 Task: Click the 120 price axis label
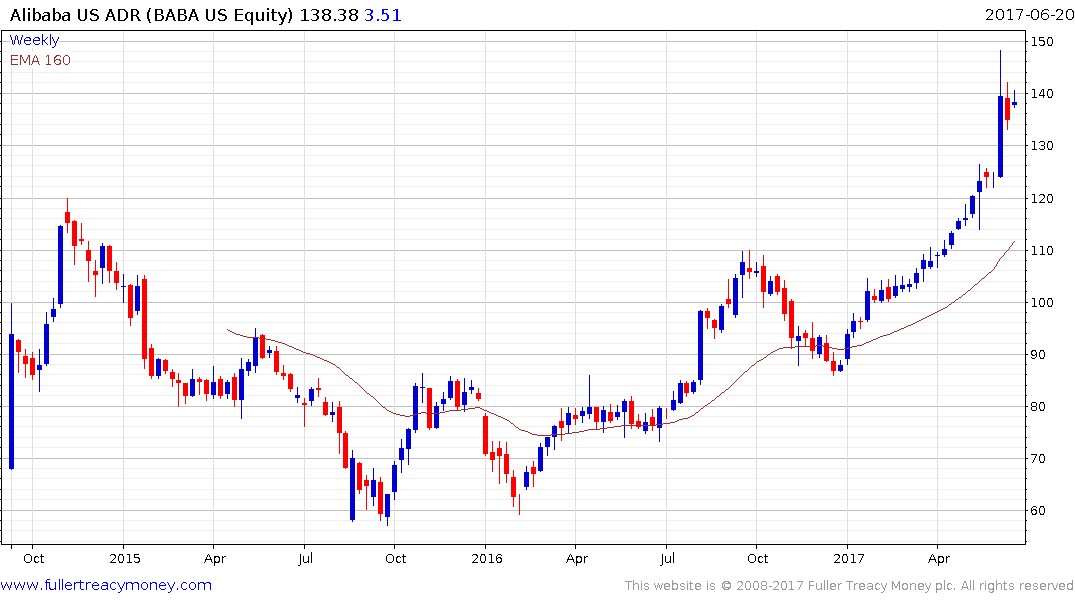point(1042,199)
